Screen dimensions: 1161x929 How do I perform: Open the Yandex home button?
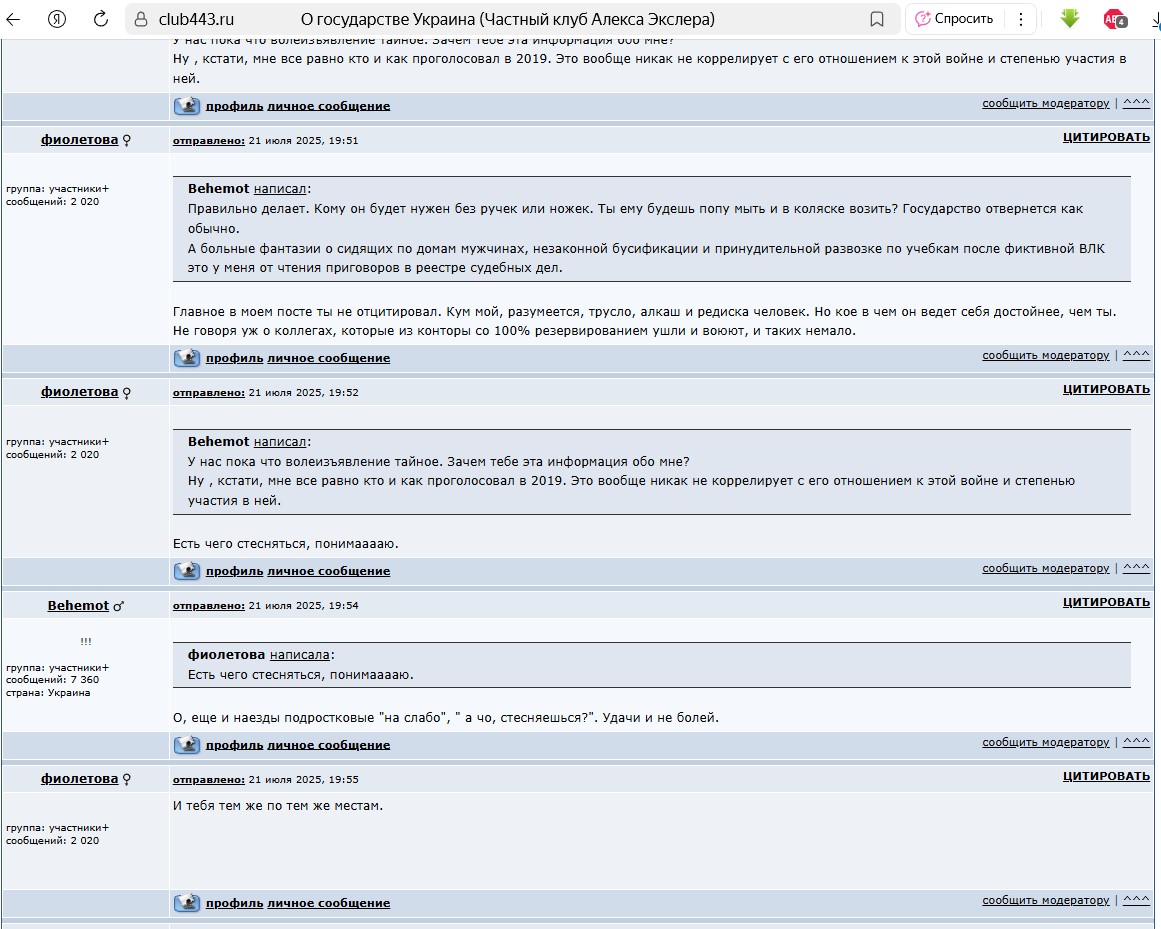pyautogui.click(x=57, y=19)
